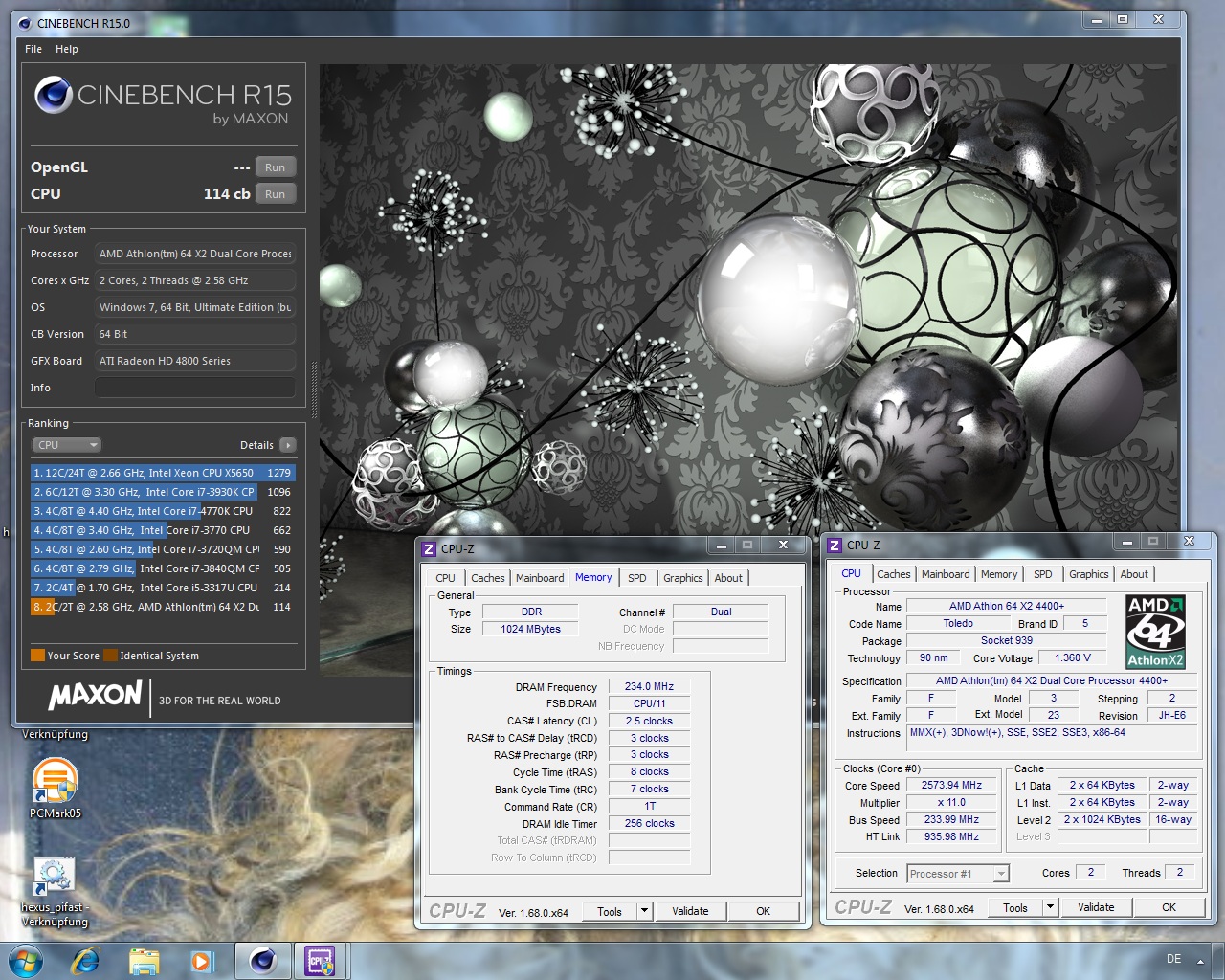Image resolution: width=1225 pixels, height=980 pixels.
Task: Click Tools button in CPU window
Action: point(1015,907)
